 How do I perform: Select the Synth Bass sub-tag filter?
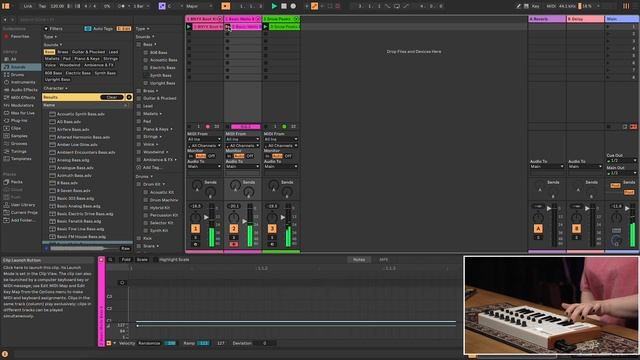[105, 73]
